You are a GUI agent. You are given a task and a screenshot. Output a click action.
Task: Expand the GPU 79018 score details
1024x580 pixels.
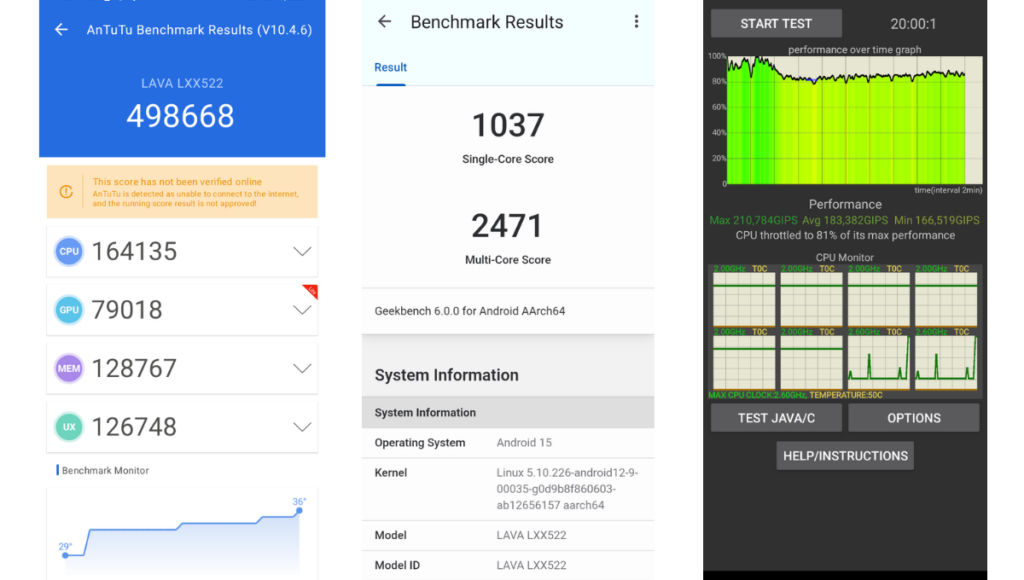(x=302, y=310)
